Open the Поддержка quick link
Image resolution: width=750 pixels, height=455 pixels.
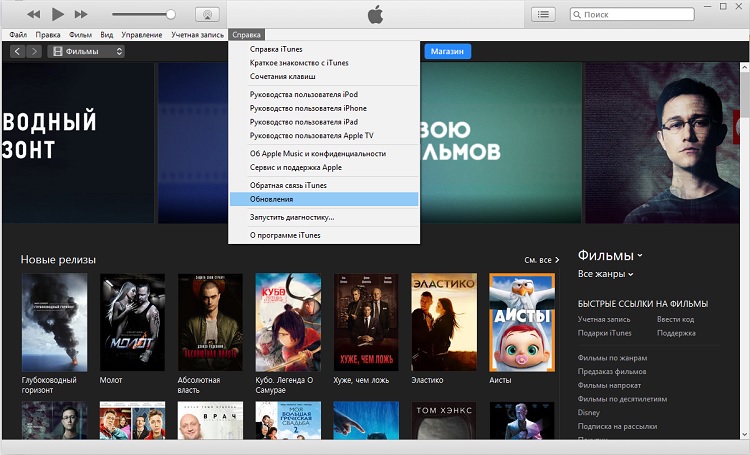676,333
